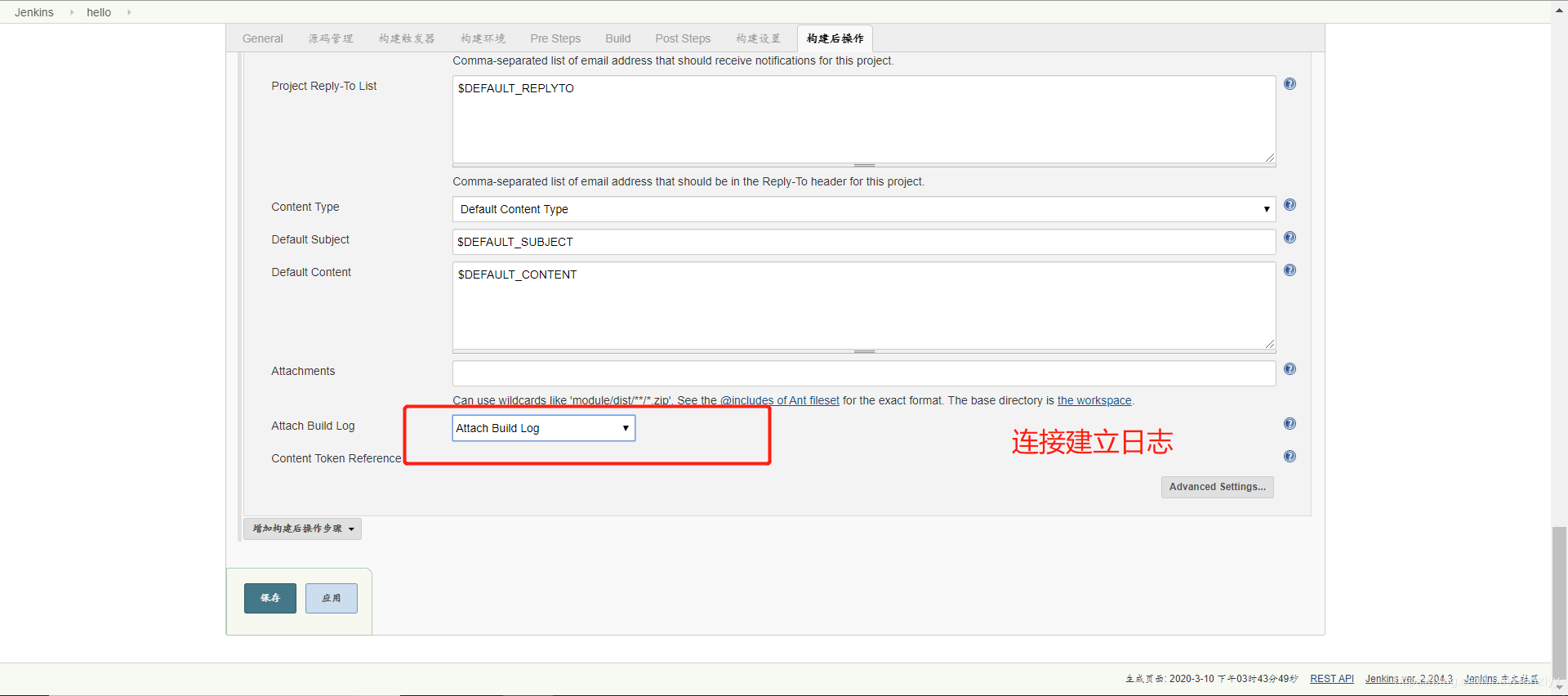Focus the Default Subject field
The height and width of the screenshot is (696, 1568).
pos(864,242)
